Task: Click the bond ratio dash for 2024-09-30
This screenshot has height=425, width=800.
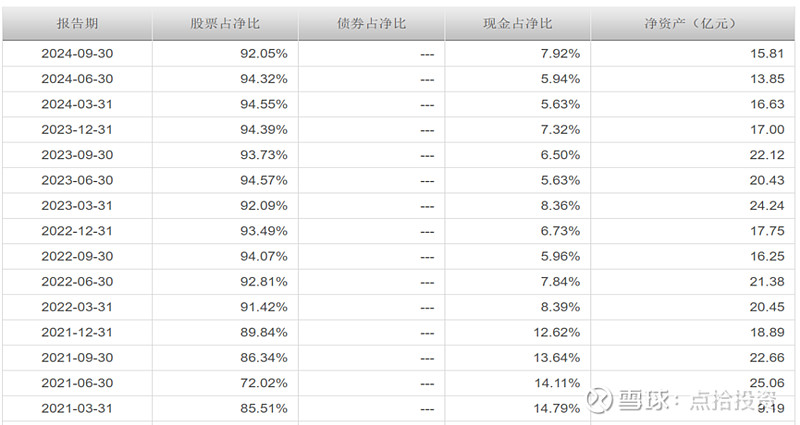Action: click(427, 53)
